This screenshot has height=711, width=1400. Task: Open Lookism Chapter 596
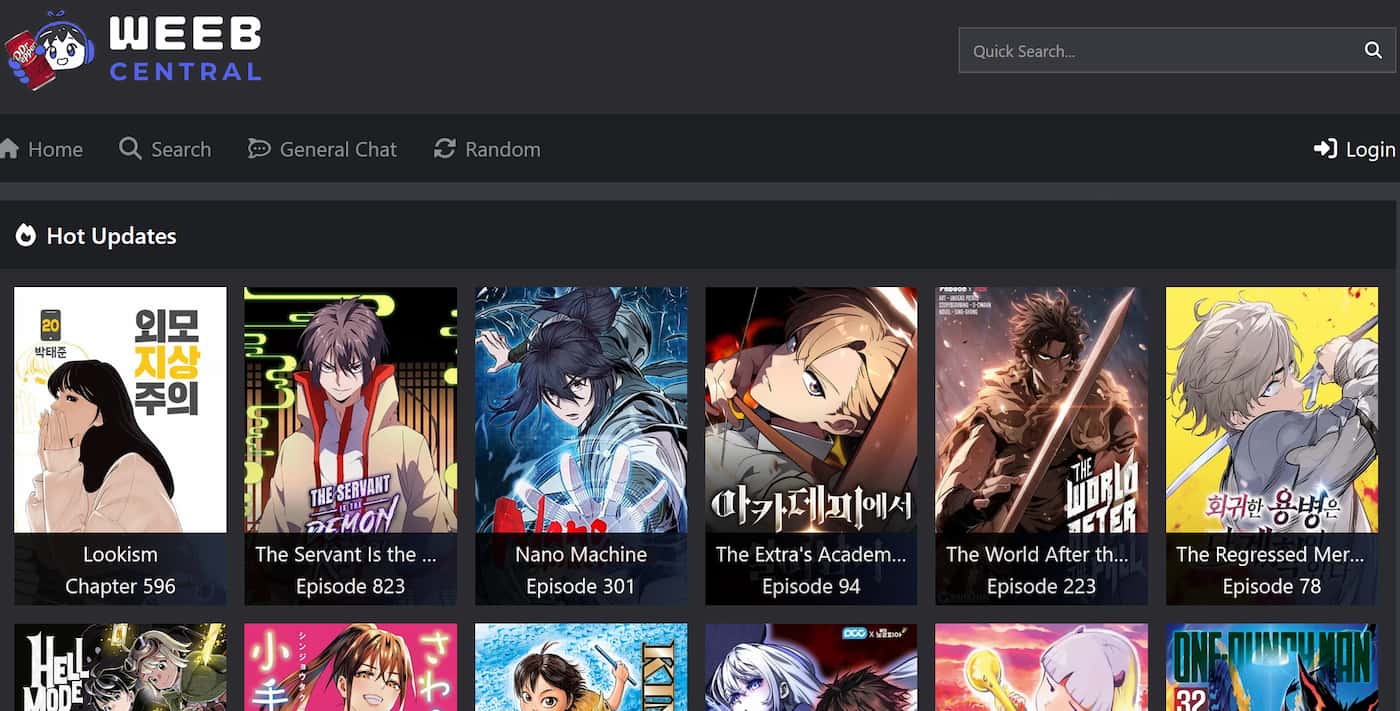click(x=120, y=586)
